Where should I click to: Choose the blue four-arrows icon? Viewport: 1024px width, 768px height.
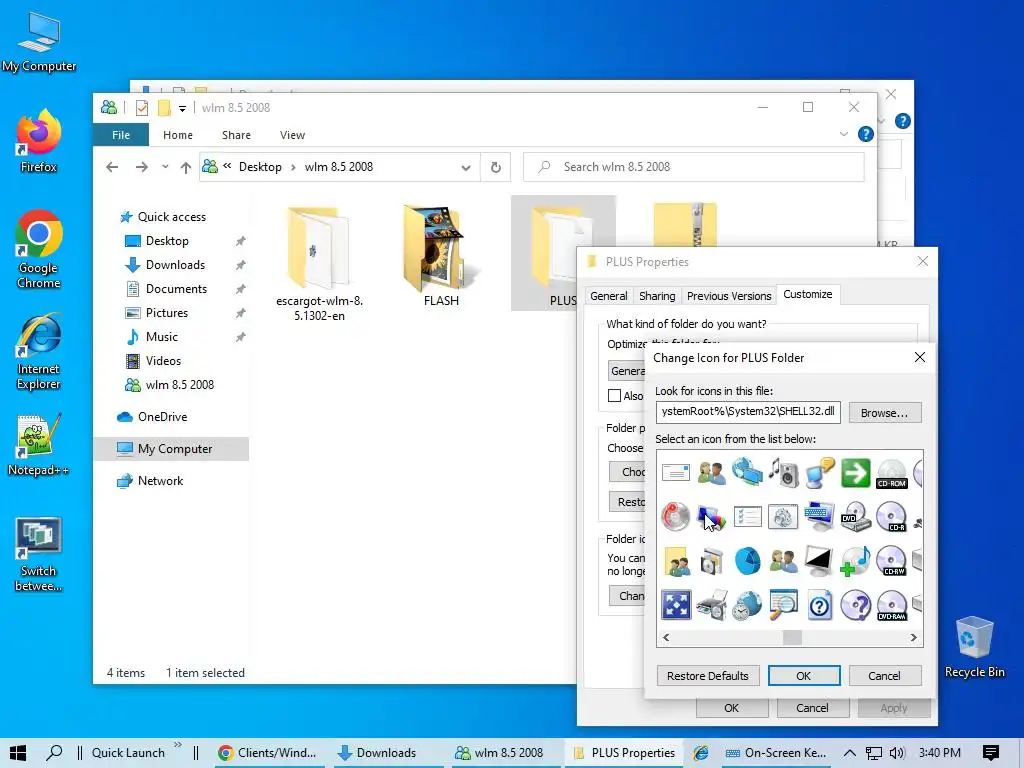[675, 605]
